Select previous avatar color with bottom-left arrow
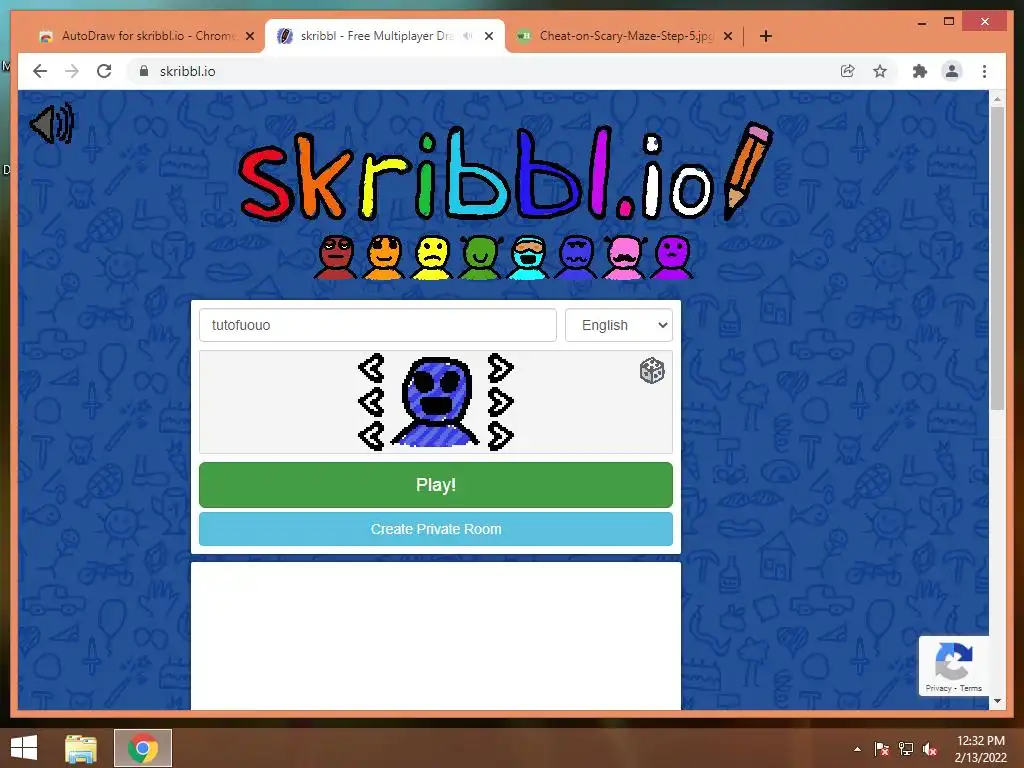 click(372, 436)
